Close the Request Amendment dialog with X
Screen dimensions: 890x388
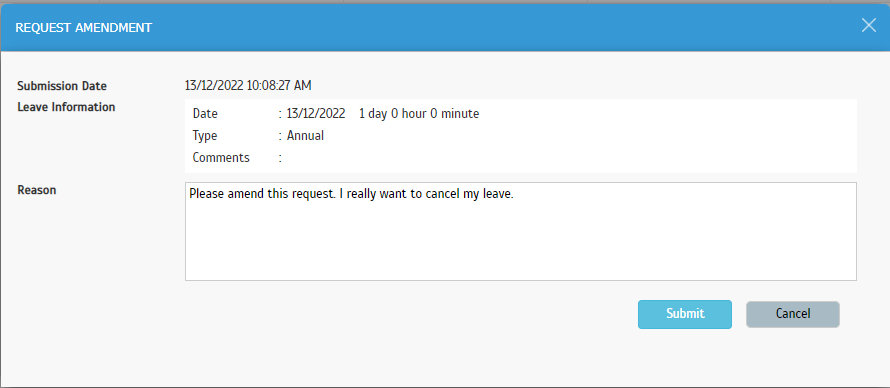coord(868,26)
